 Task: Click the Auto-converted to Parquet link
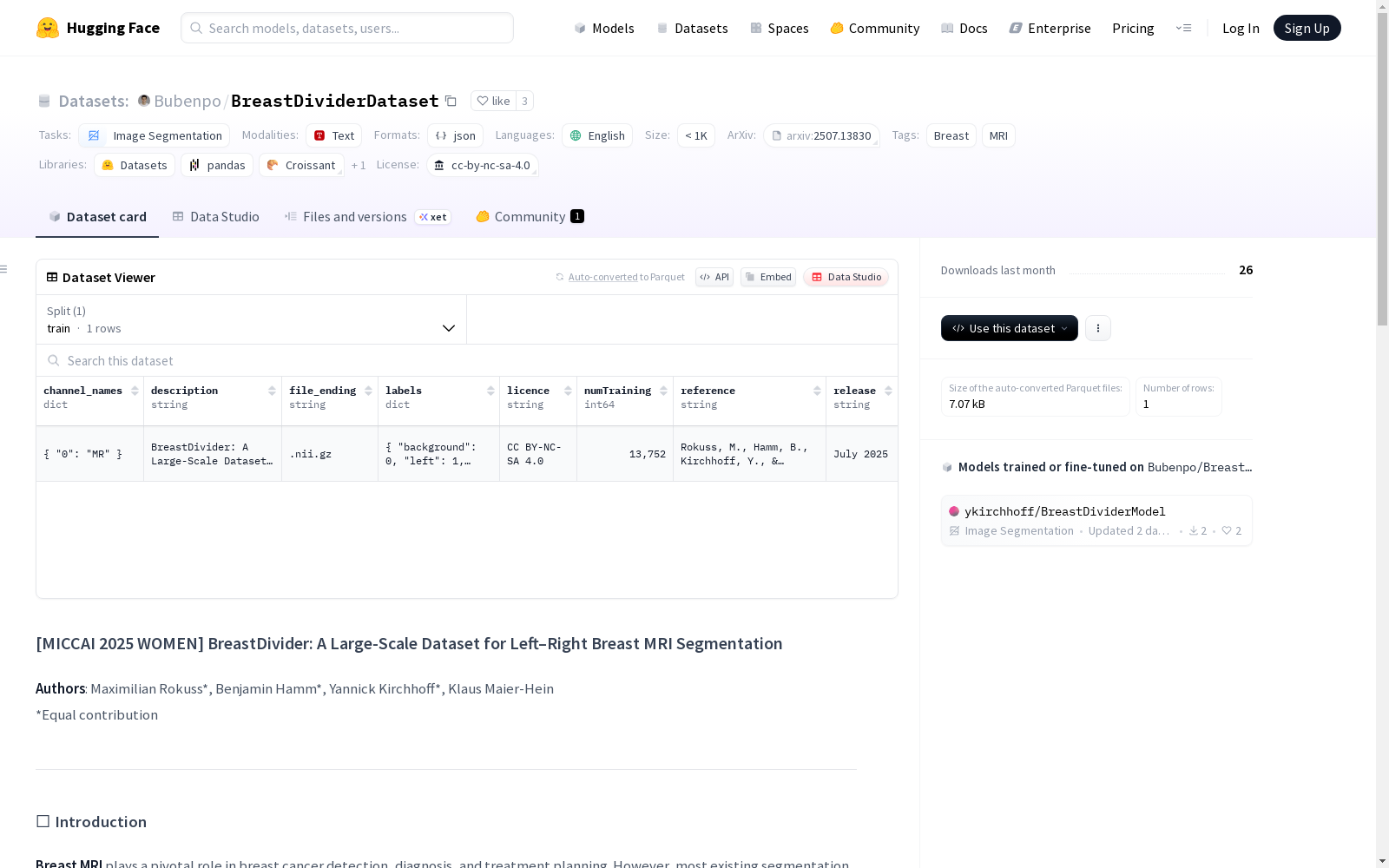pyautogui.click(x=621, y=277)
